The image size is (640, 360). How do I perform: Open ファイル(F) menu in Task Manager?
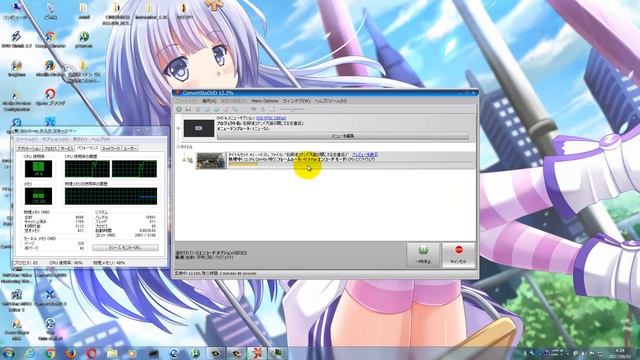click(27, 140)
